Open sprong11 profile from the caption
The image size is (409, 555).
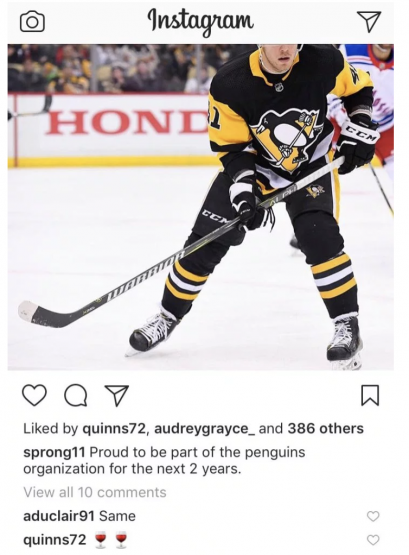pyautogui.click(x=54, y=452)
